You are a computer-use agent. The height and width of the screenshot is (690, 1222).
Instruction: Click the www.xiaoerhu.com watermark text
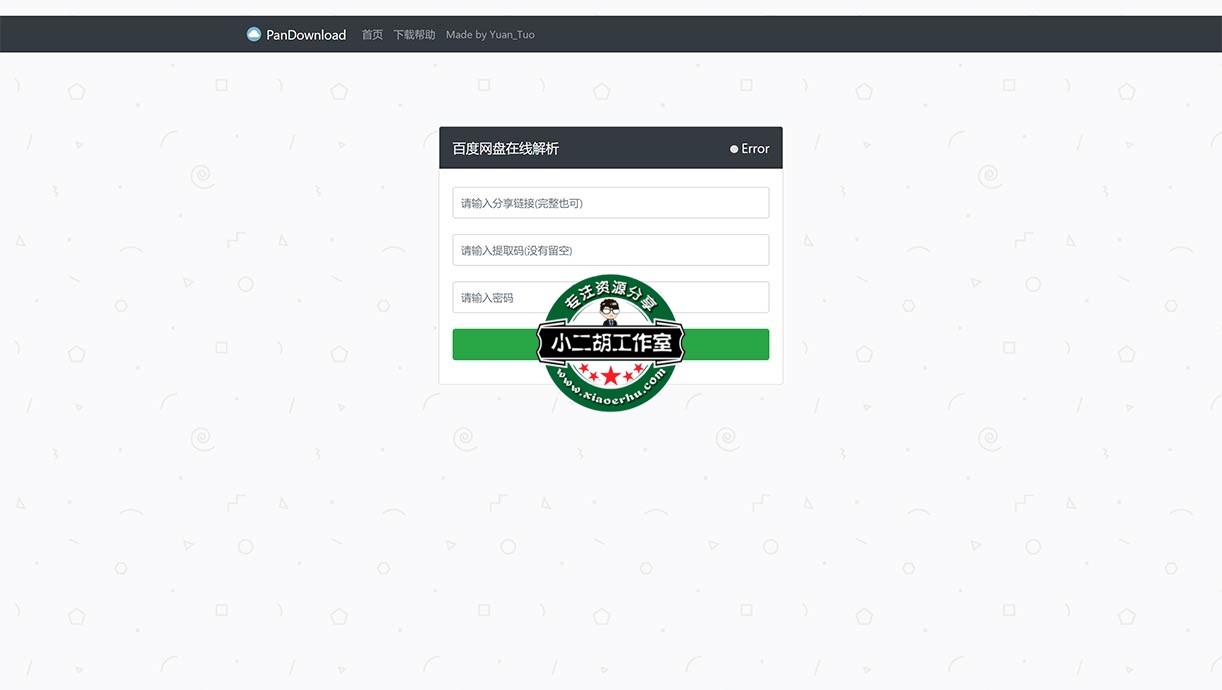click(611, 393)
